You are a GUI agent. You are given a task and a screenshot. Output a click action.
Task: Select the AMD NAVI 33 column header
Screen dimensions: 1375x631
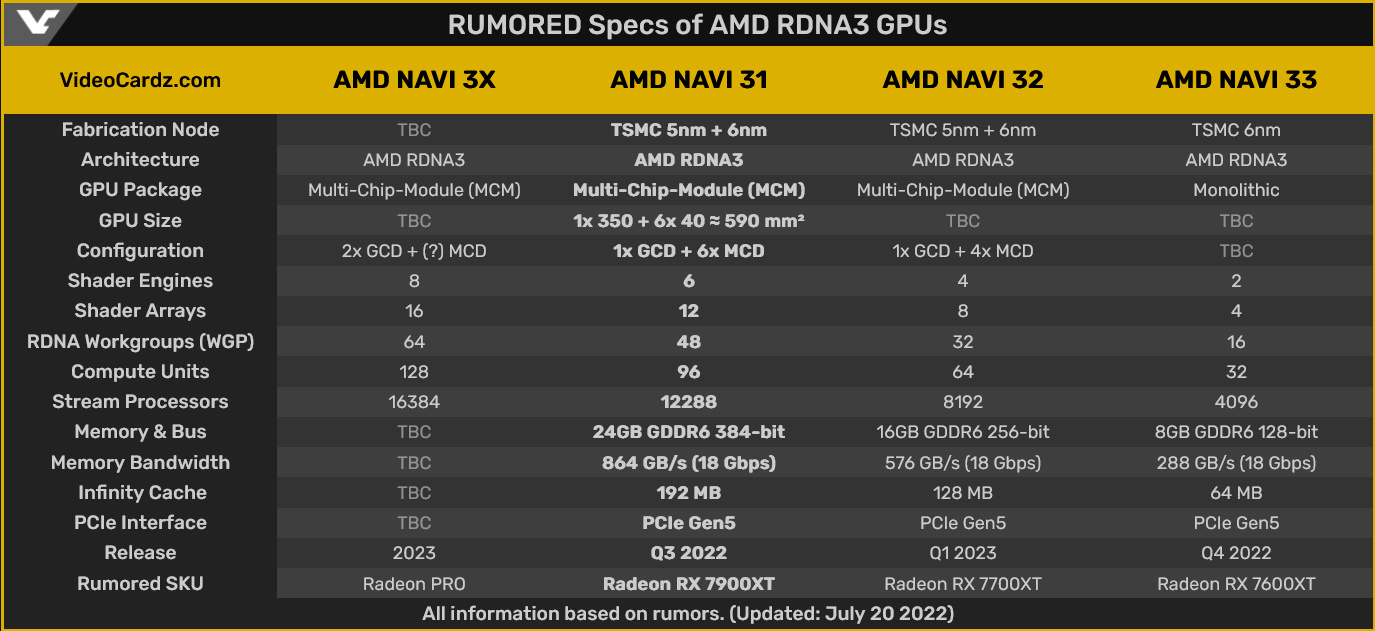[x=1236, y=80]
